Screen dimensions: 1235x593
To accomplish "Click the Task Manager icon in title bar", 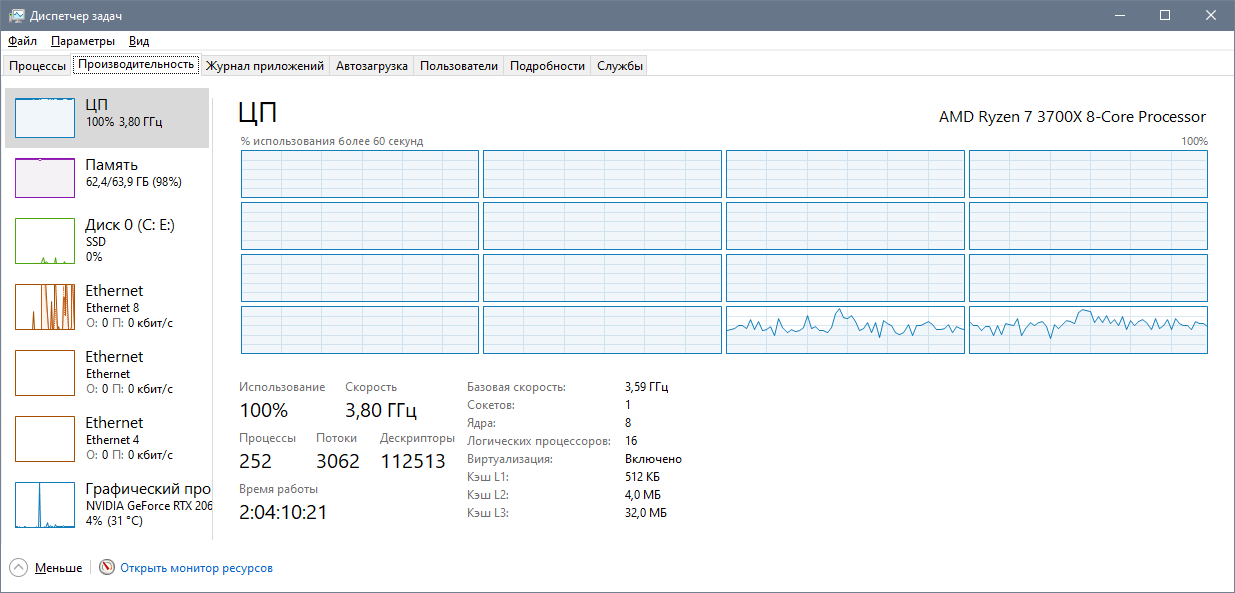I will point(17,16).
